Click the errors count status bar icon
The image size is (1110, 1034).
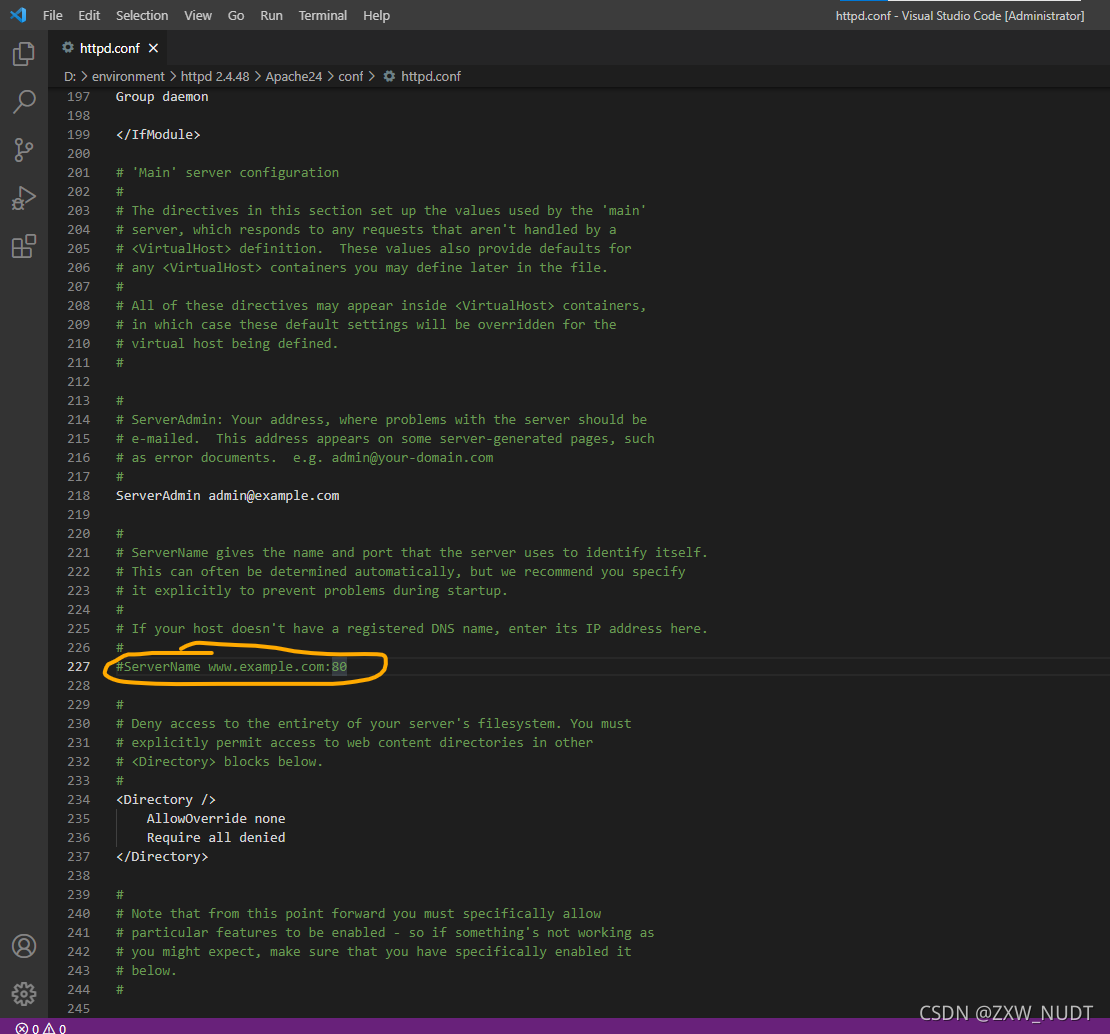coord(27,1028)
